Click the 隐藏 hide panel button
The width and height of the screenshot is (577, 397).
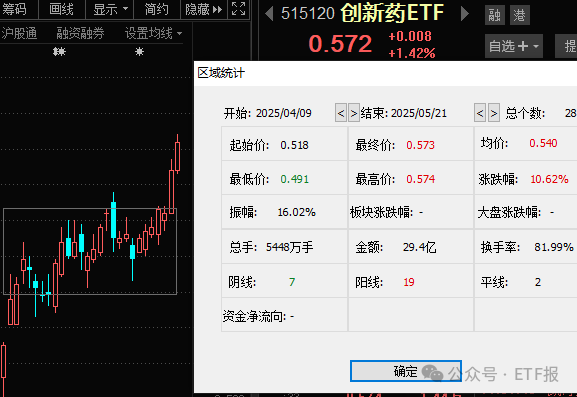click(203, 9)
